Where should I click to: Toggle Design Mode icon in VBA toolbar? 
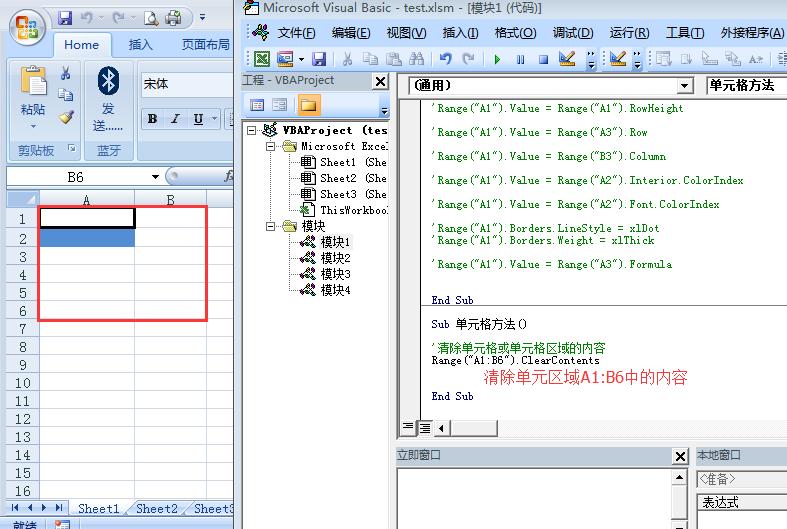567,59
